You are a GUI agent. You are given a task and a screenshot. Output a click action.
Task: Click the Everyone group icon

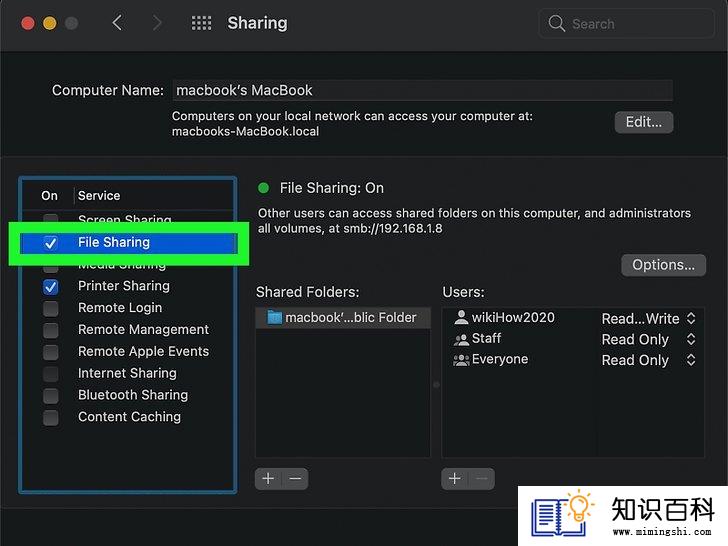[x=461, y=360]
